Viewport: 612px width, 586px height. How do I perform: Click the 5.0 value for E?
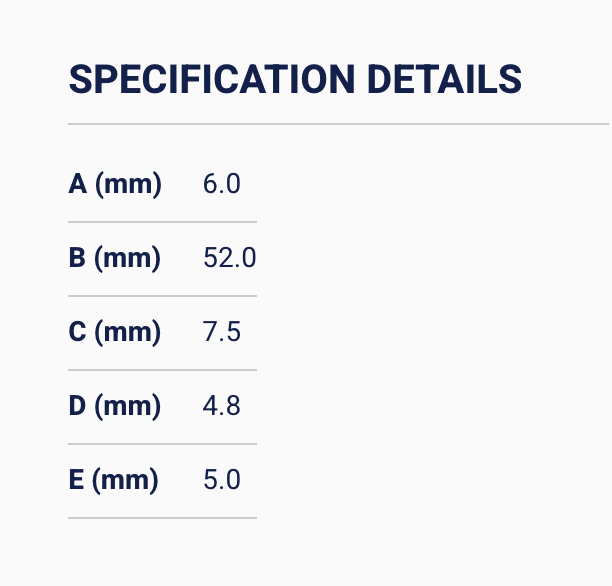coord(221,480)
